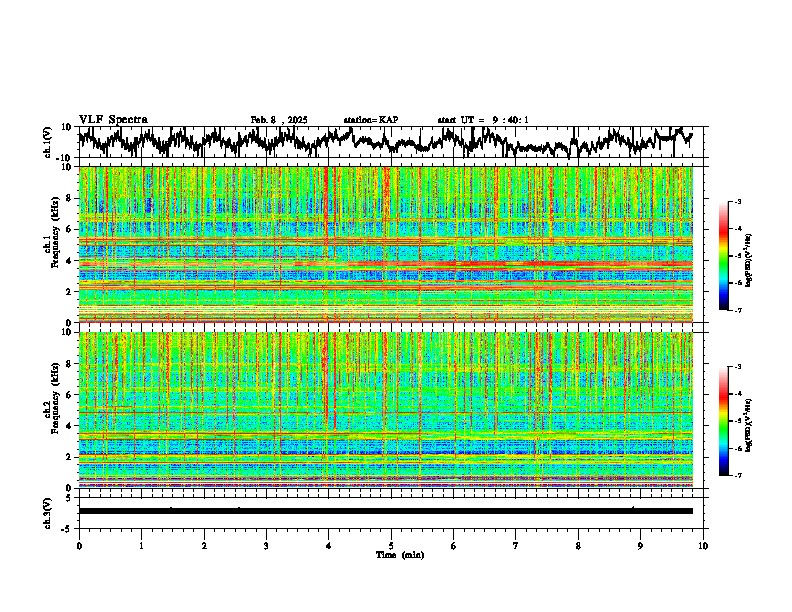Click the "ch.3(V)" axis label

point(47,514)
